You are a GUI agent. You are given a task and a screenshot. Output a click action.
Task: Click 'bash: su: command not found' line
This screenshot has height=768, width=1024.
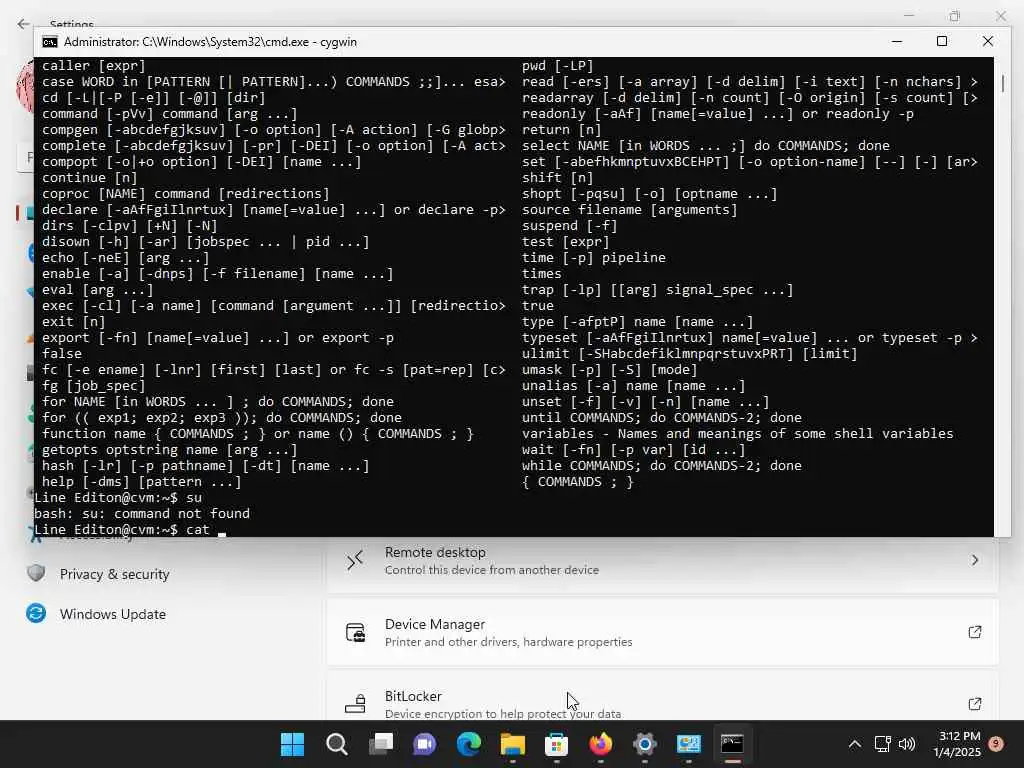(x=142, y=513)
